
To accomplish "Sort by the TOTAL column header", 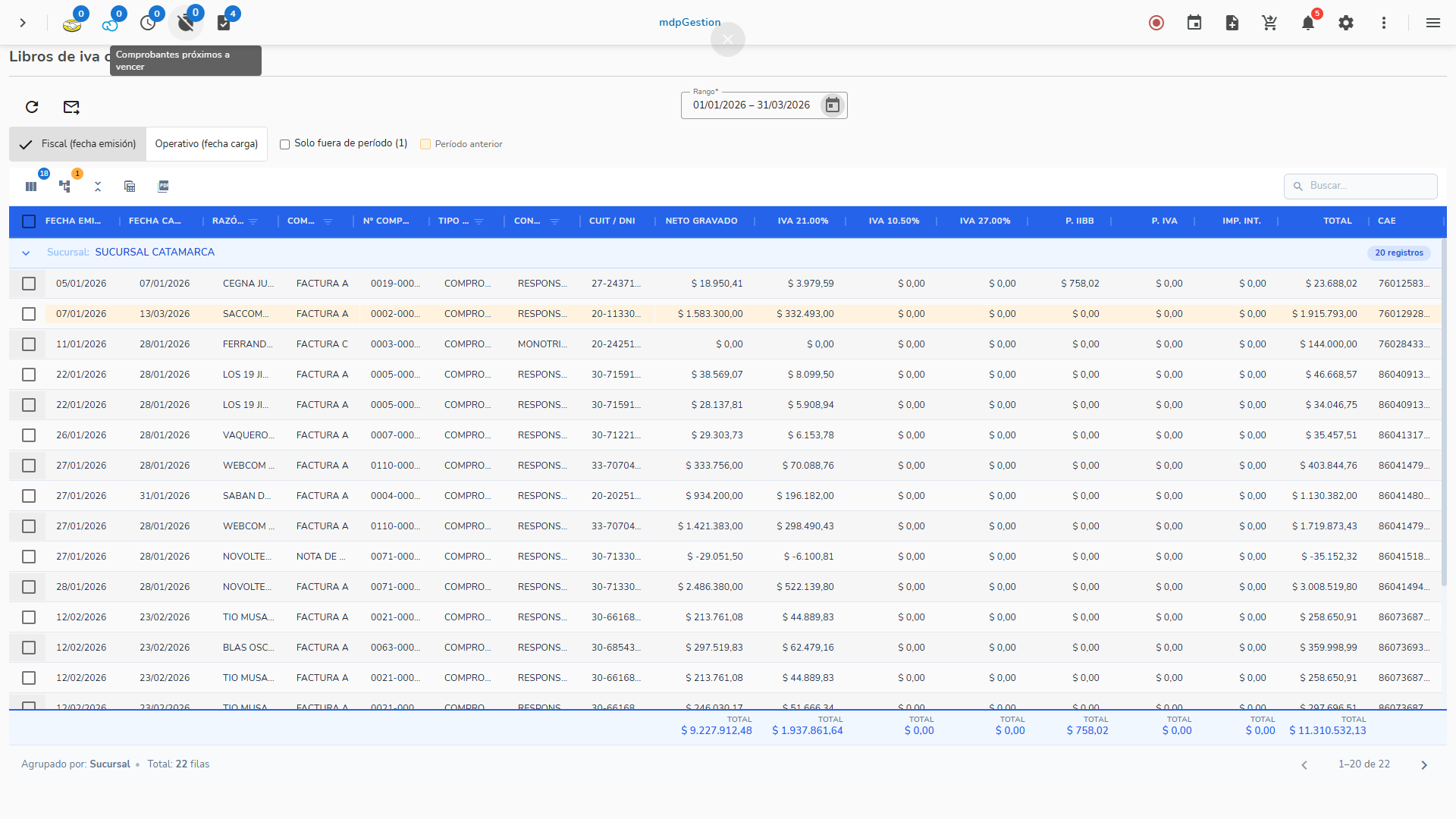I will coord(1337,221).
